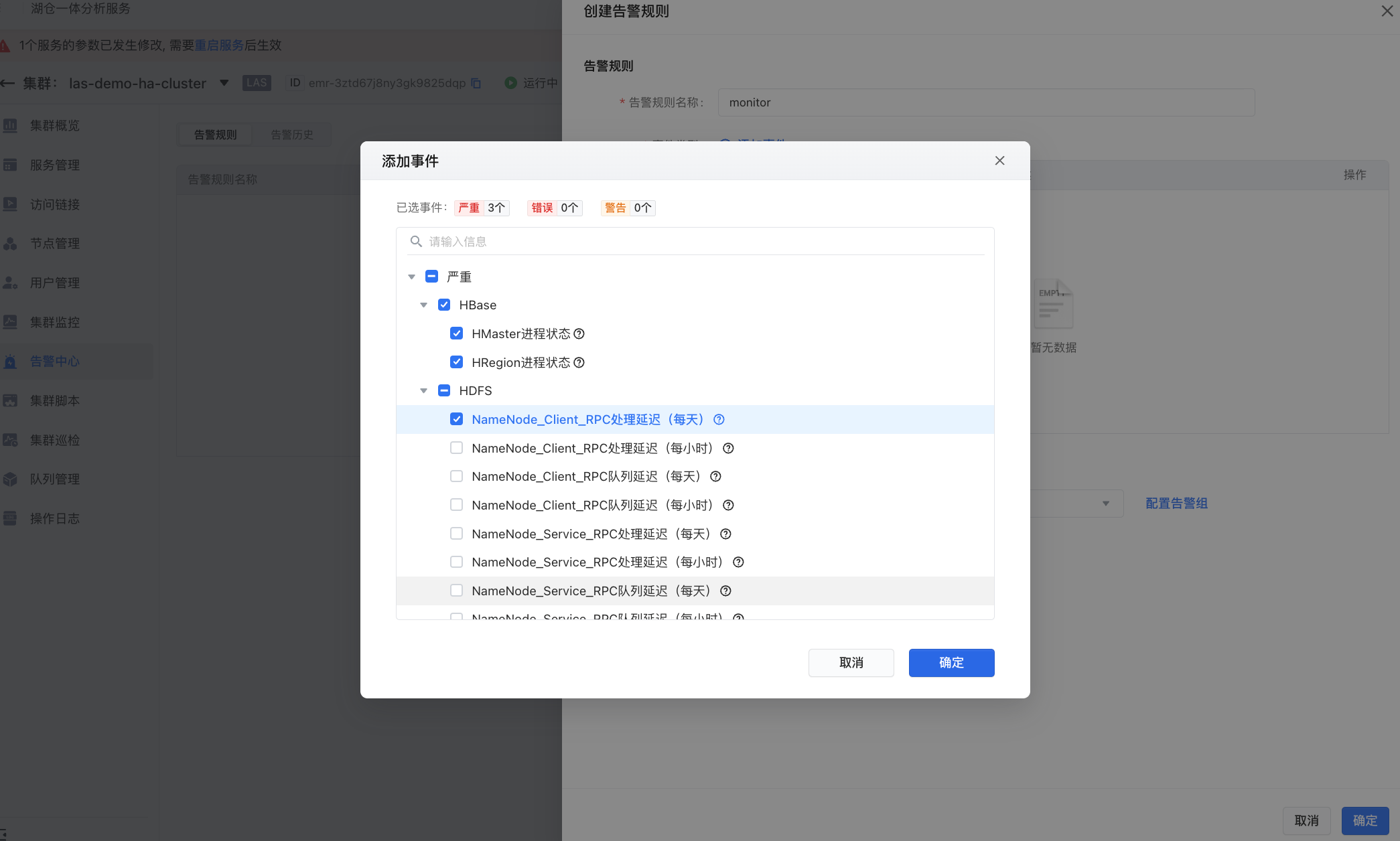Collapse the HDFS tree node arrow
Image resolution: width=1400 pixels, height=841 pixels.
pyautogui.click(x=423, y=391)
